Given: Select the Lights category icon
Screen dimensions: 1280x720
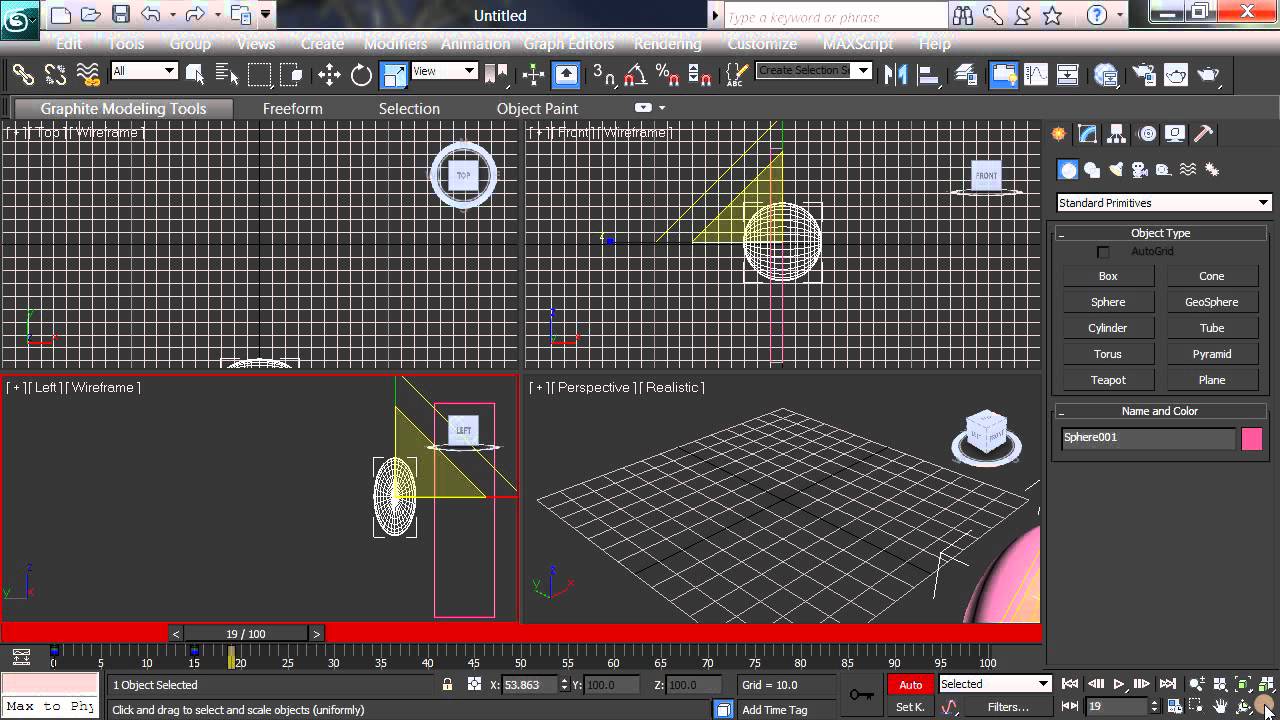Looking at the screenshot, I should [1116, 170].
